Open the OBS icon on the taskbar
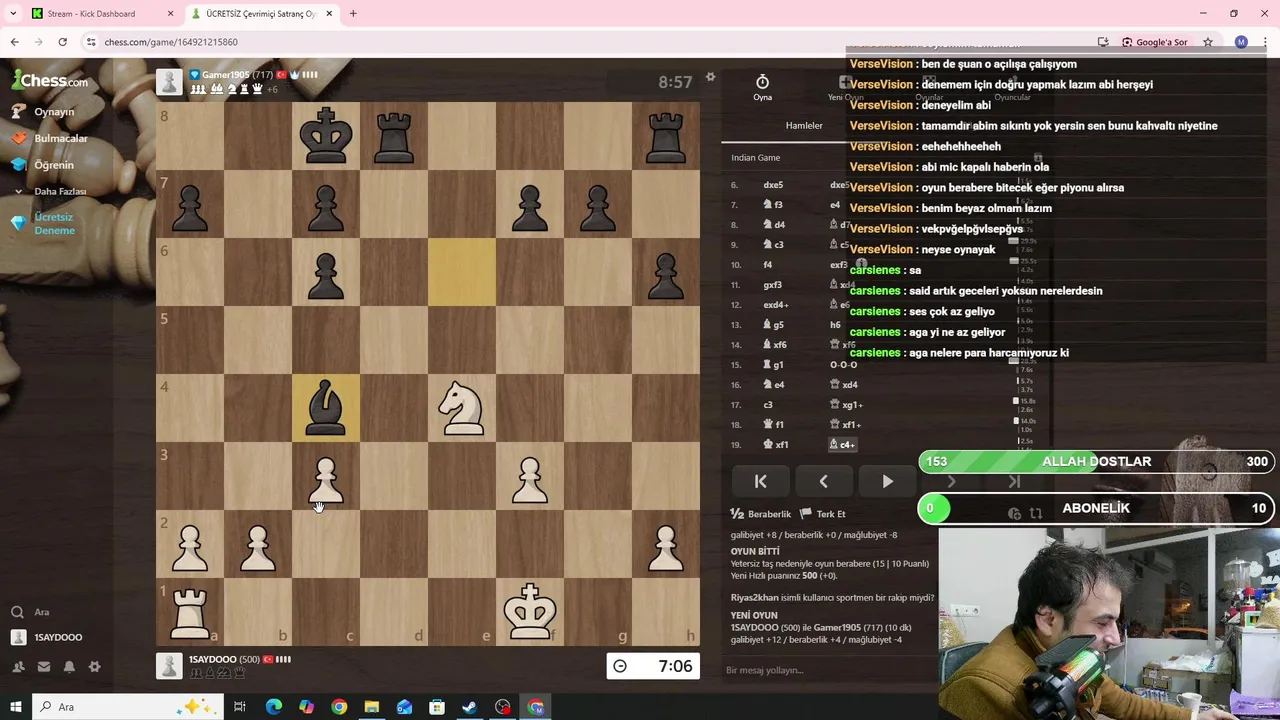The width and height of the screenshot is (1280, 720). (x=502, y=707)
